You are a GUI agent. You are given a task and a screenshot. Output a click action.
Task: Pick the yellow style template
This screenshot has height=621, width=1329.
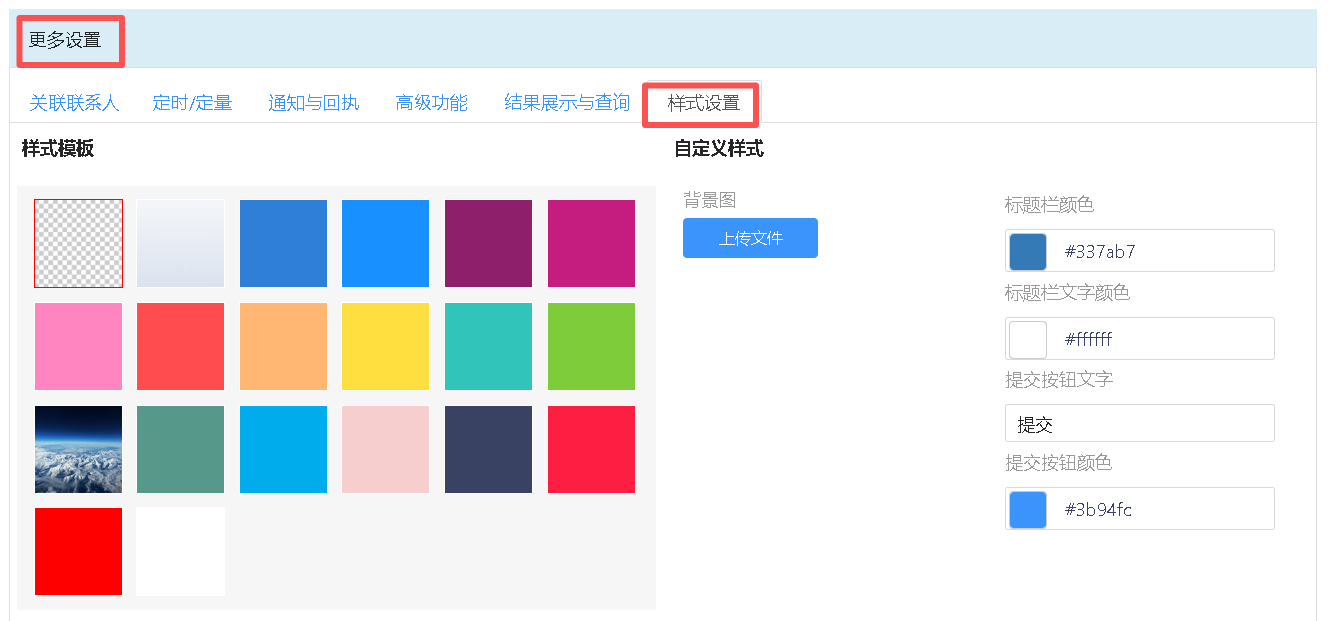385,346
